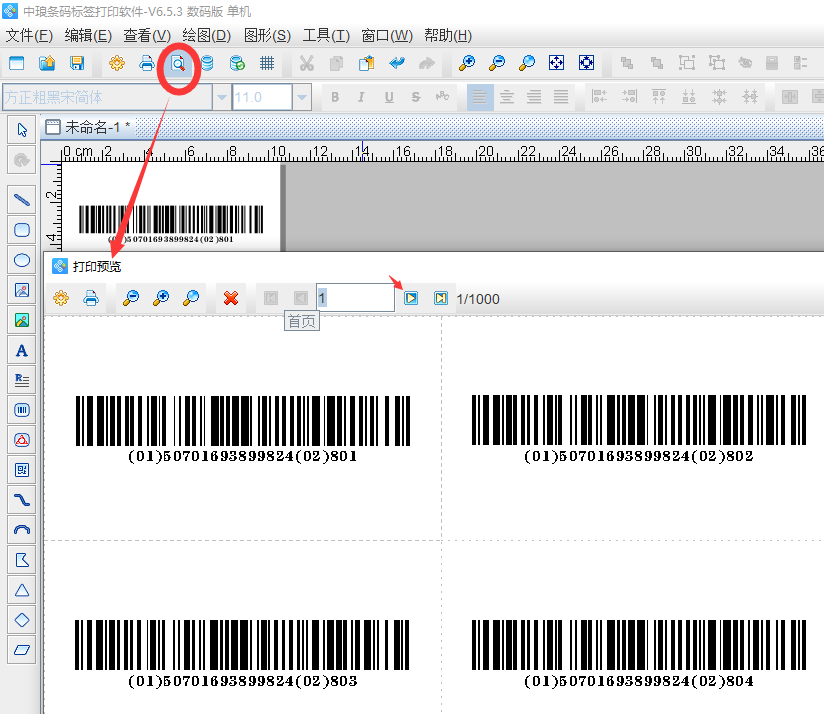
Task: Click printer icon in print preview window
Action: click(x=91, y=298)
